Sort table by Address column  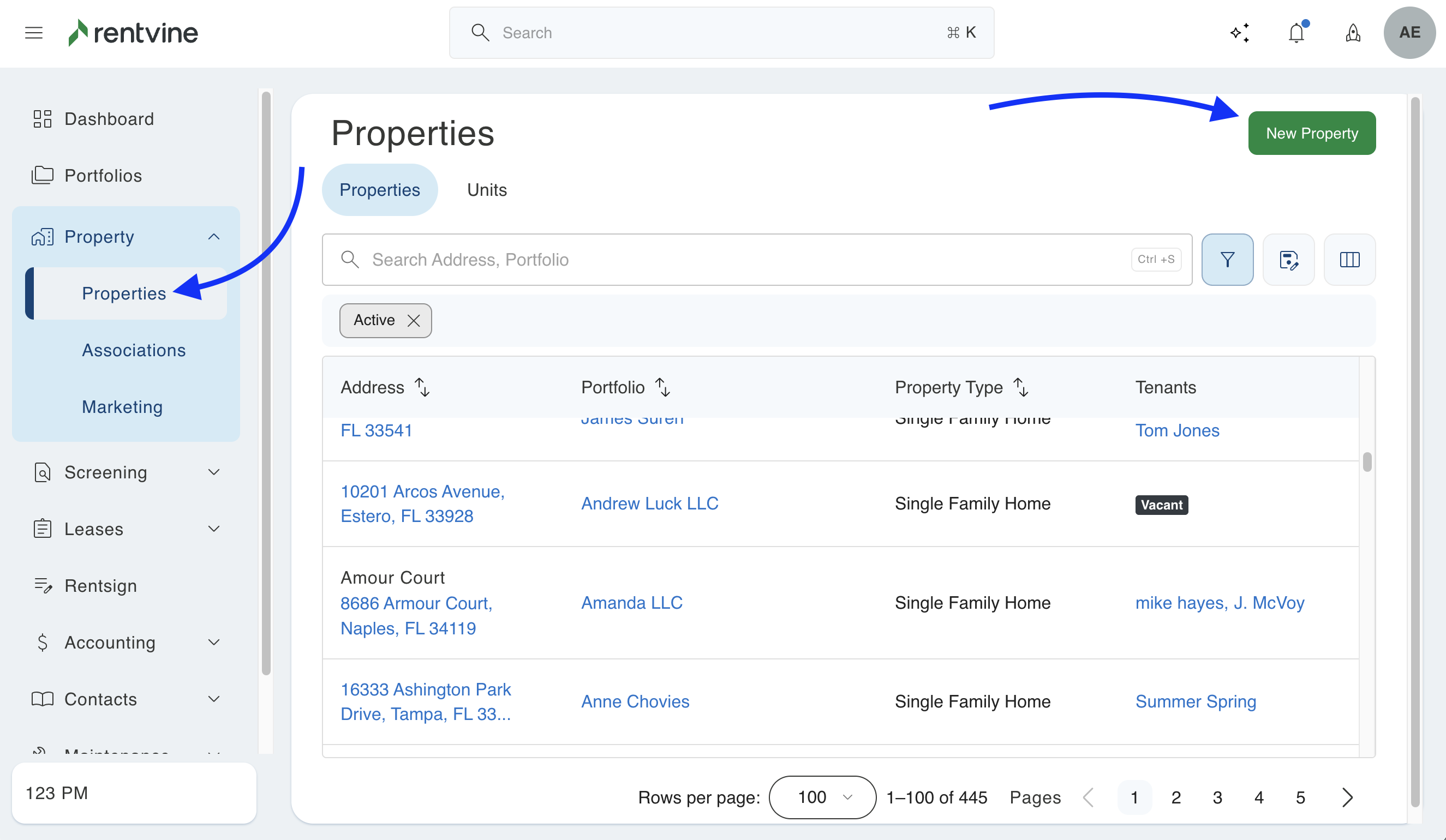tap(422, 387)
